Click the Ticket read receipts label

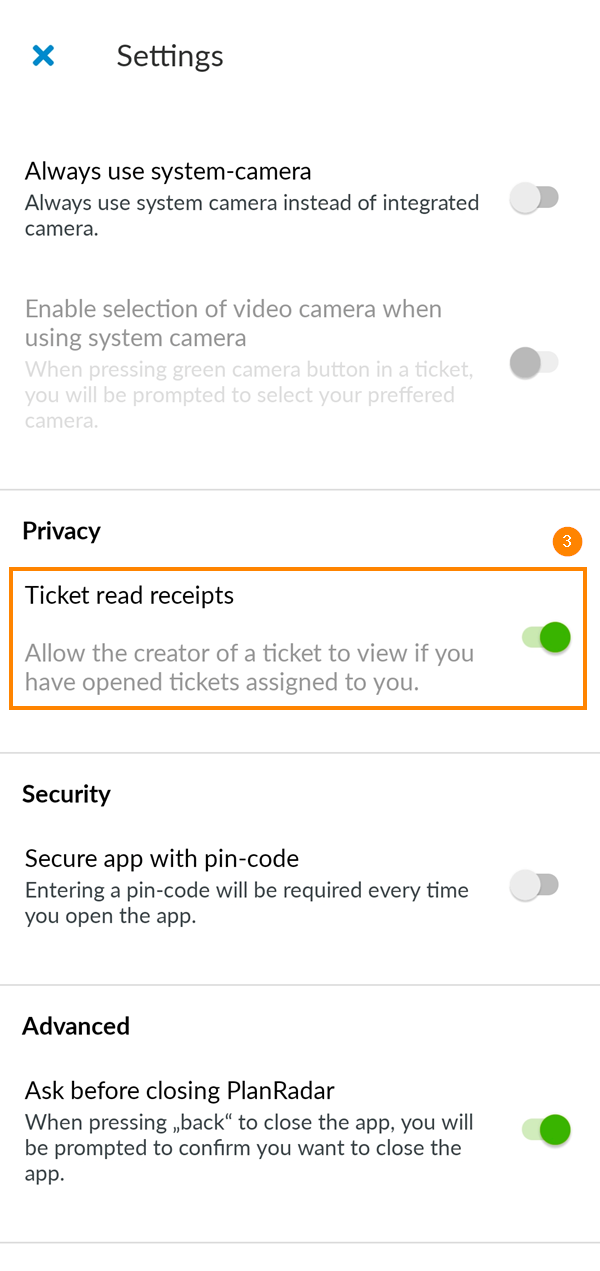point(128,595)
